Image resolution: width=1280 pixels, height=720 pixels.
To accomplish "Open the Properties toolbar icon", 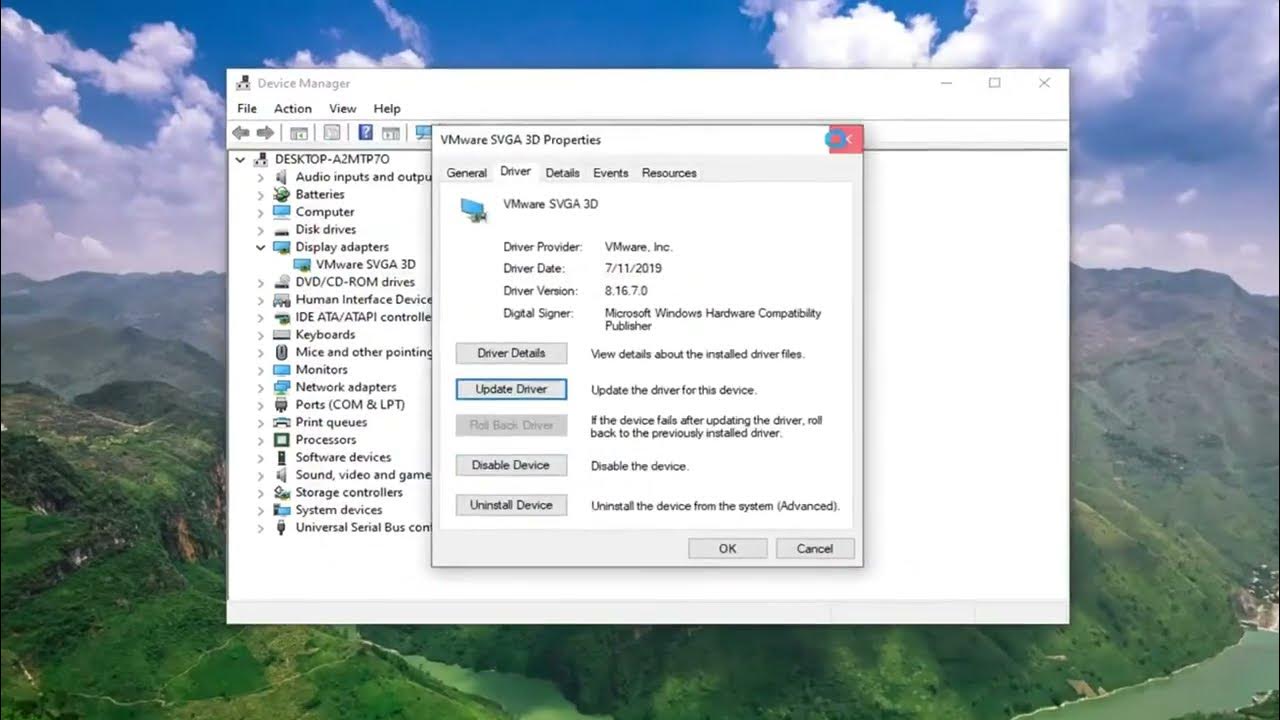I will click(x=332, y=132).
